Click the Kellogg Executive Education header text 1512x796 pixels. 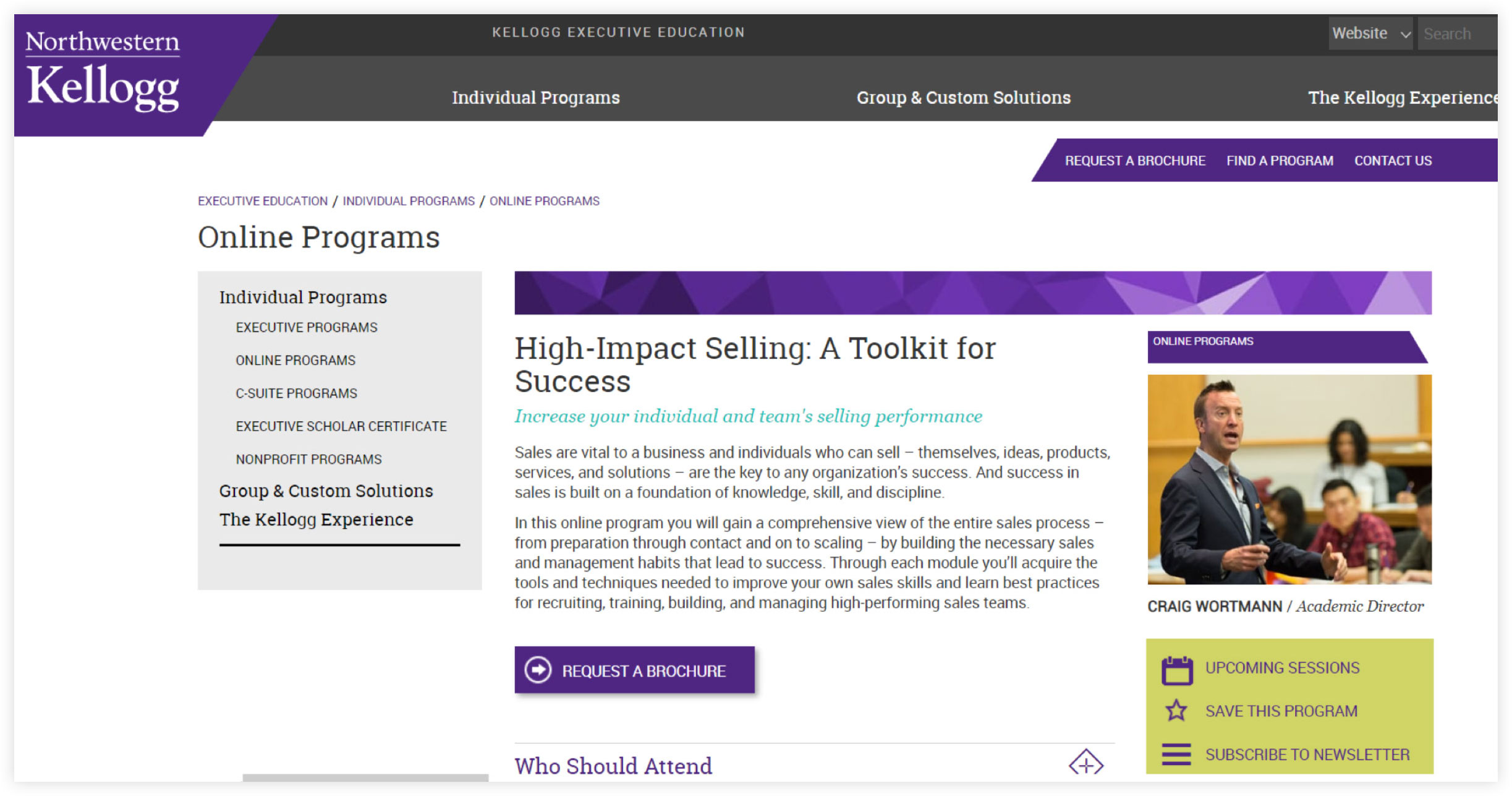click(618, 32)
